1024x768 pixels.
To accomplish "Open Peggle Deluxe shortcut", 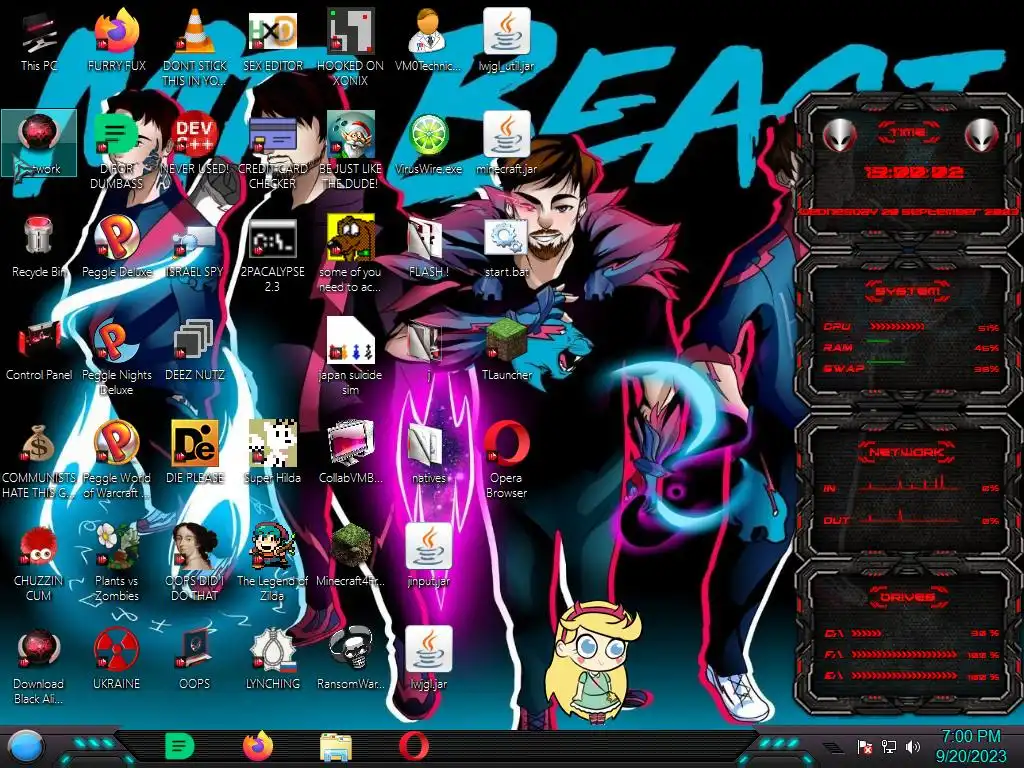I will (116, 248).
